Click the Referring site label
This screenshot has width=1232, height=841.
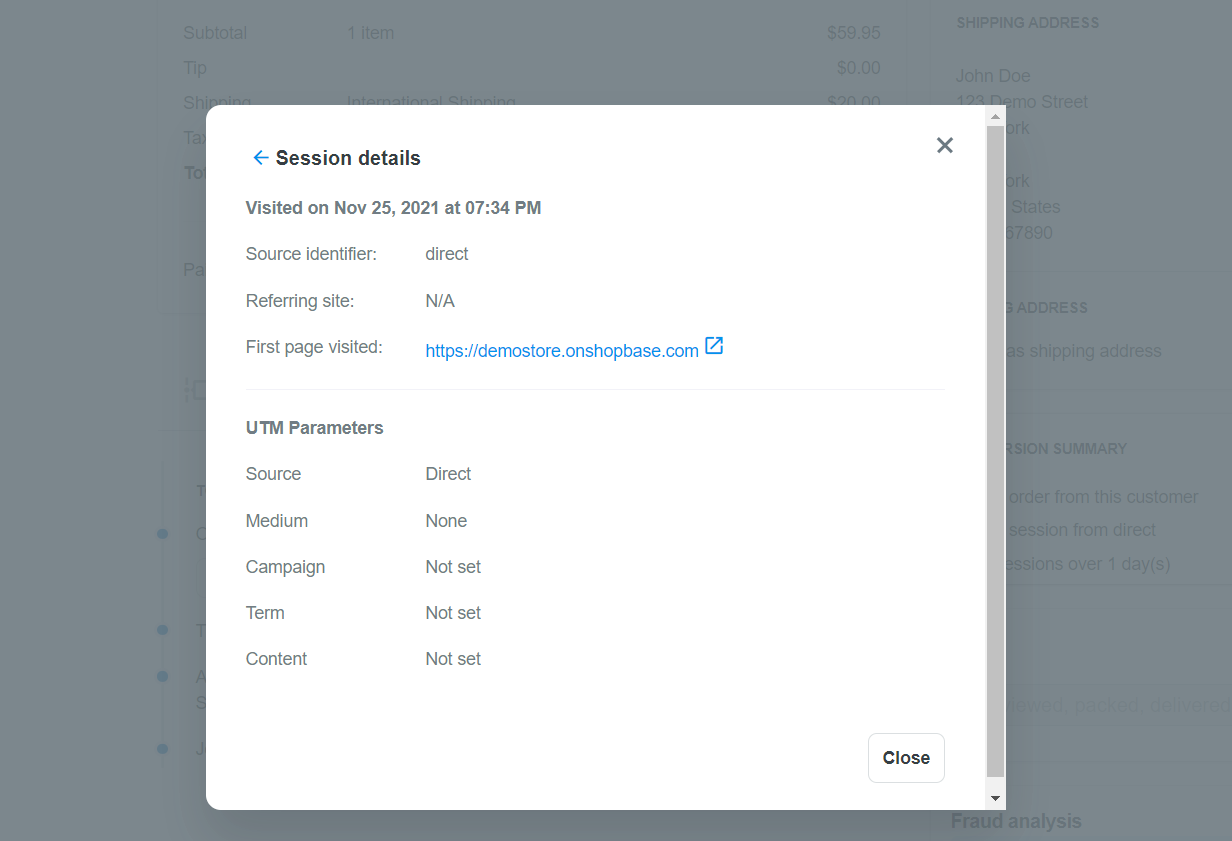pyautogui.click(x=300, y=301)
